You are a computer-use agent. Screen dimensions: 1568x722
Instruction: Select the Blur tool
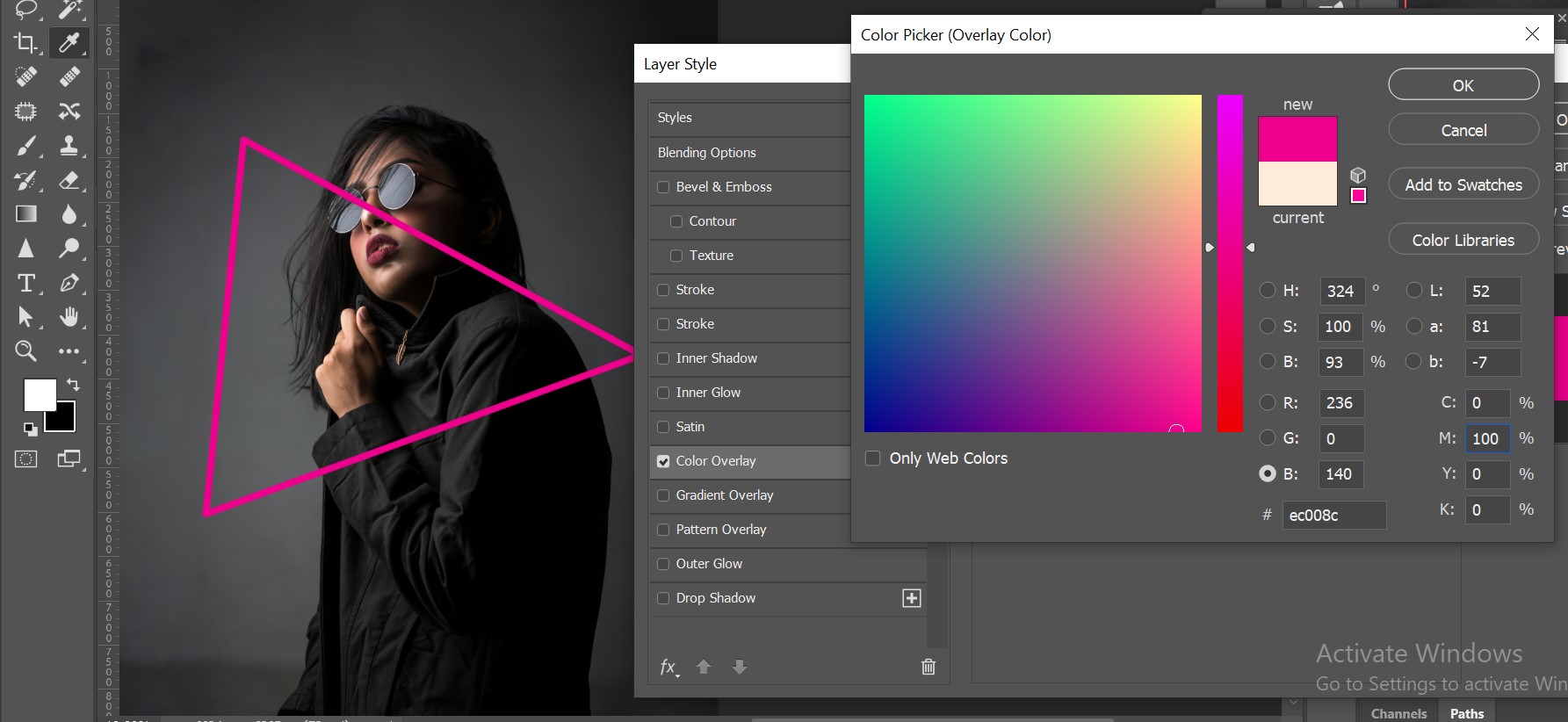pos(69,214)
